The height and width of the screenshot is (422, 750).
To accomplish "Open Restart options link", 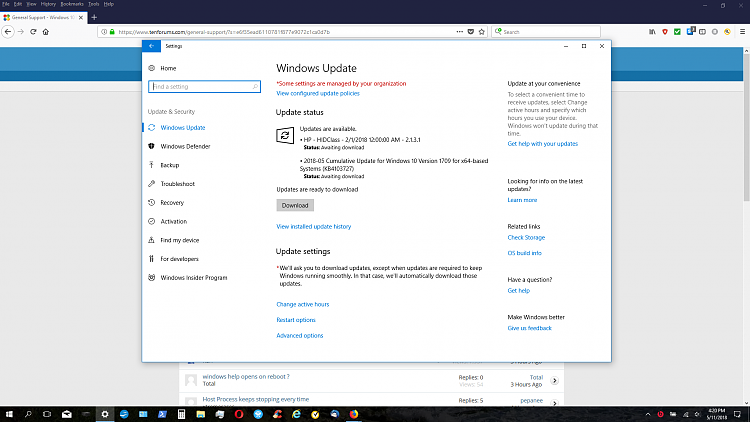I will point(296,320).
